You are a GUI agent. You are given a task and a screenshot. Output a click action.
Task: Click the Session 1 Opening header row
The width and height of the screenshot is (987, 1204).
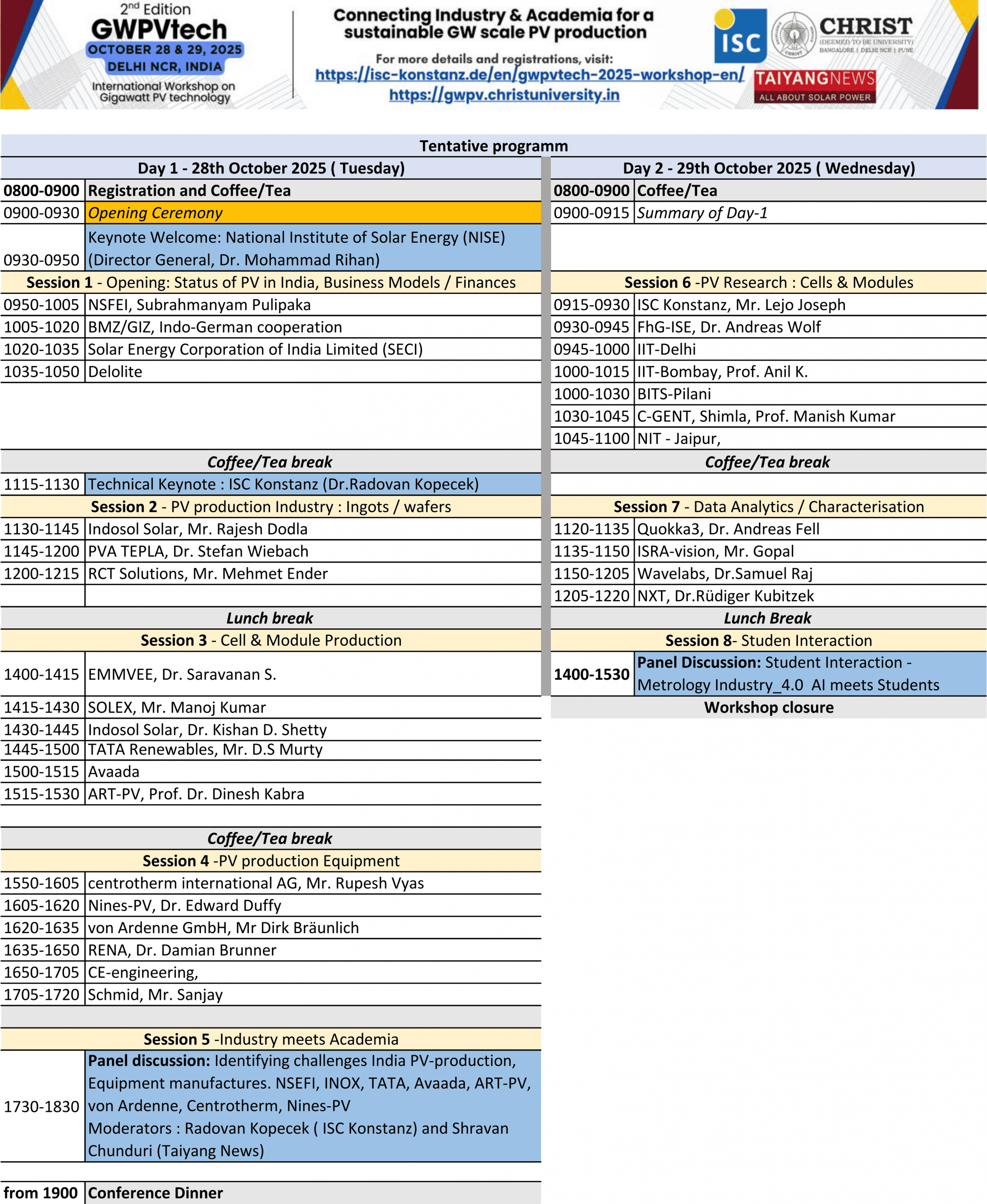click(x=271, y=283)
